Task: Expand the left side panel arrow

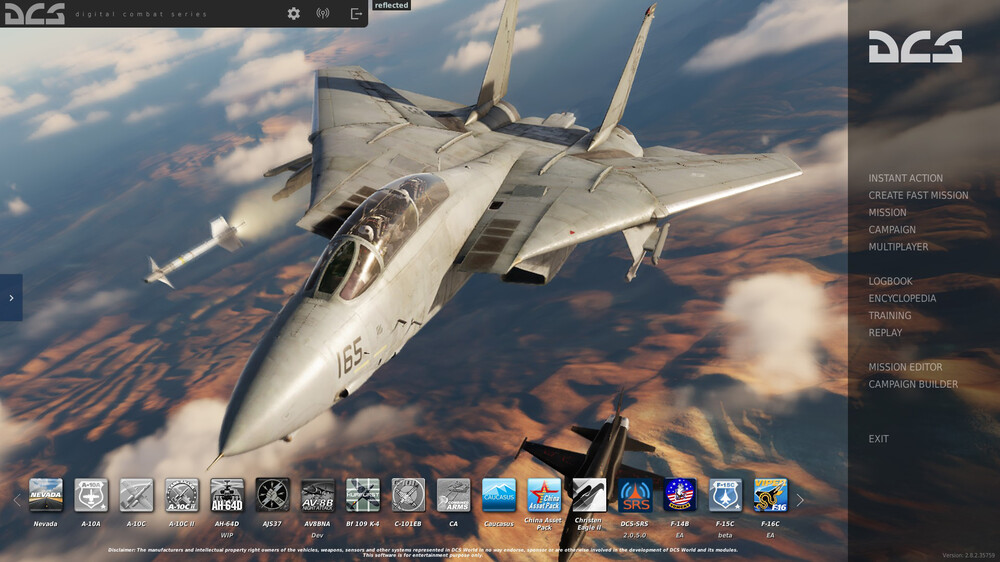Action: [11, 297]
